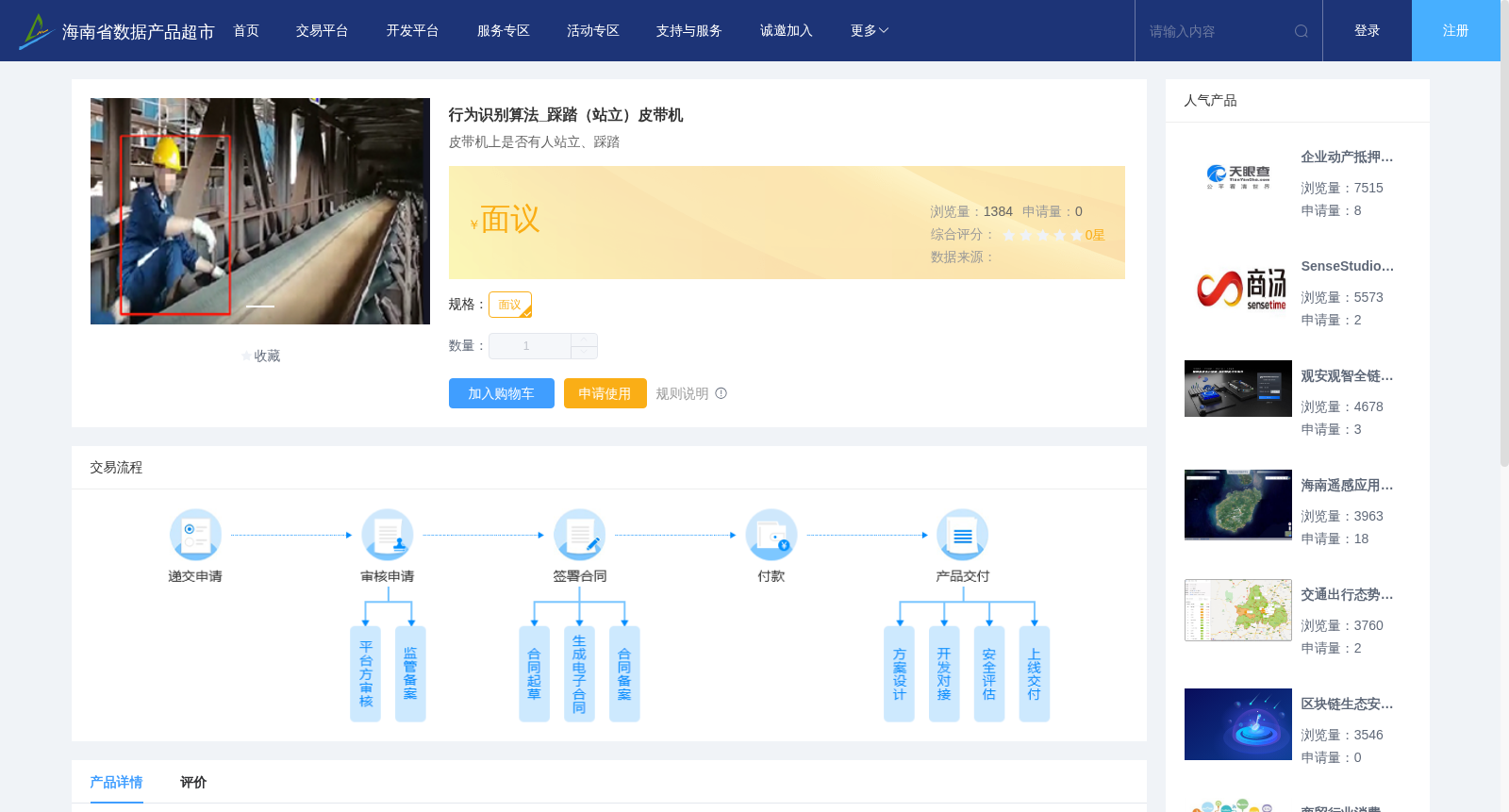
Task: Open the 支持与服务 menu item
Action: [x=689, y=31]
